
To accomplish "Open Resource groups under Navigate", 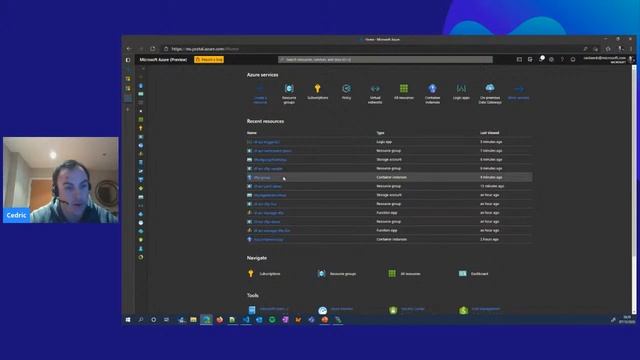I will point(337,273).
